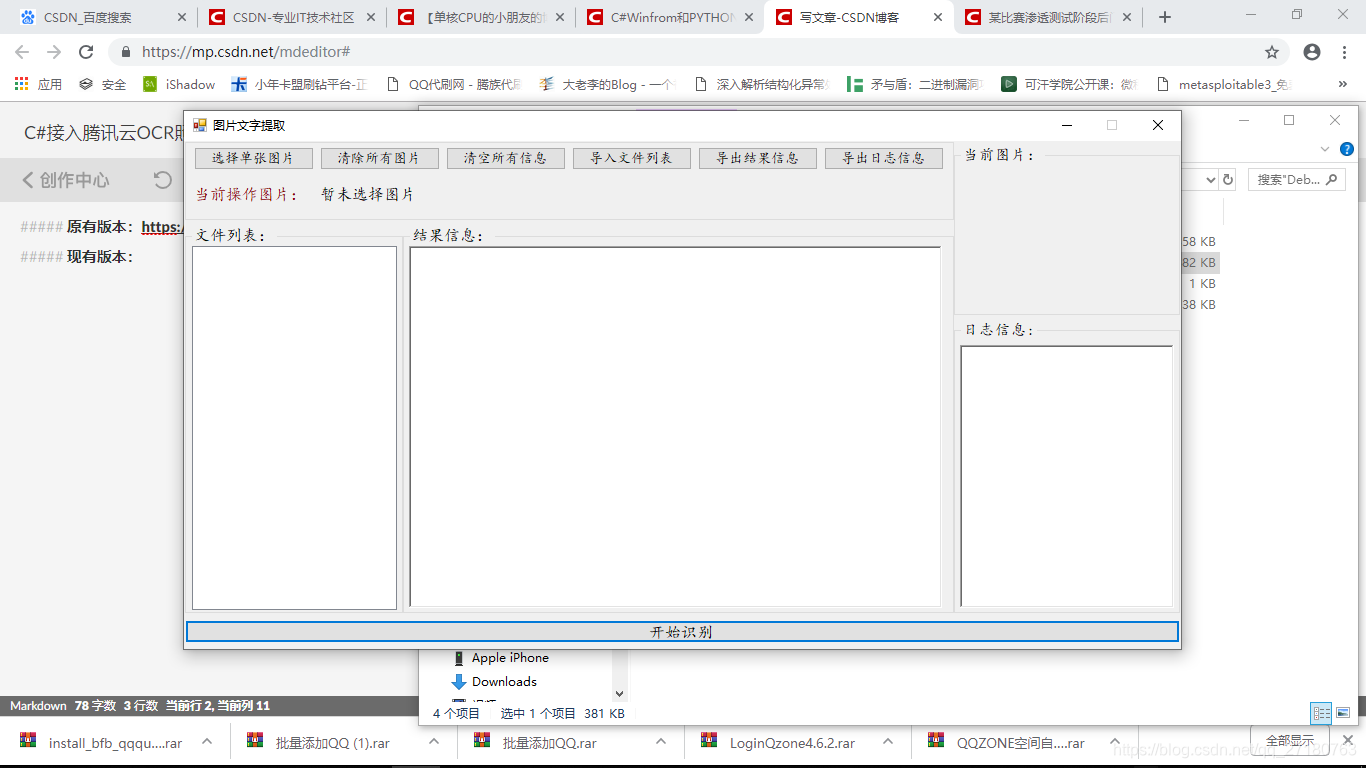Expand 批量添加QQ (1).rar options chevron
Screen dimensions: 1366x768
[x=434, y=742]
